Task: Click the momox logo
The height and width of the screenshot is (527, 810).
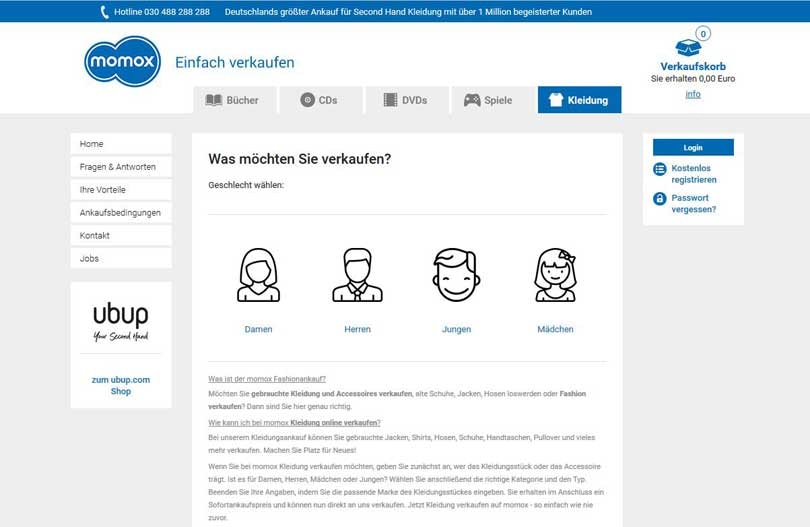Action: pyautogui.click(x=123, y=62)
